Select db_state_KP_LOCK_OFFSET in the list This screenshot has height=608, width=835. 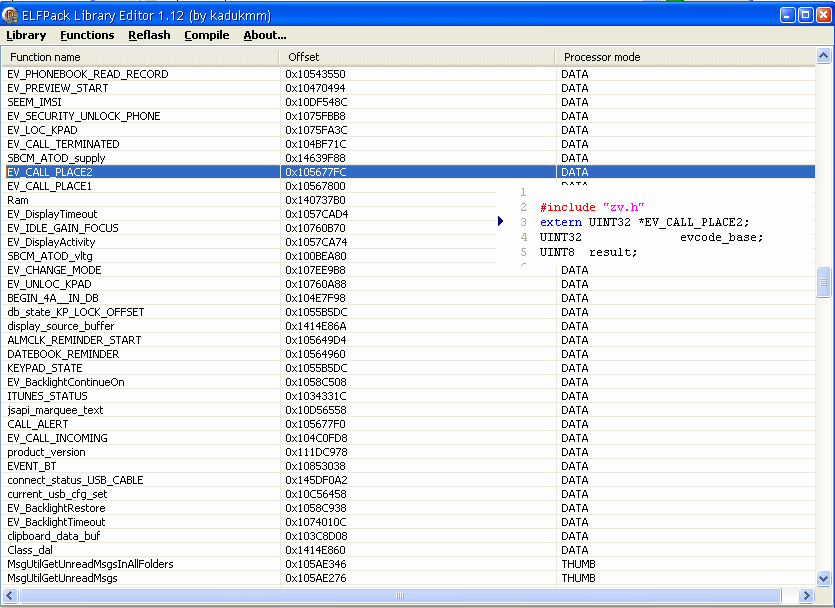408,312
